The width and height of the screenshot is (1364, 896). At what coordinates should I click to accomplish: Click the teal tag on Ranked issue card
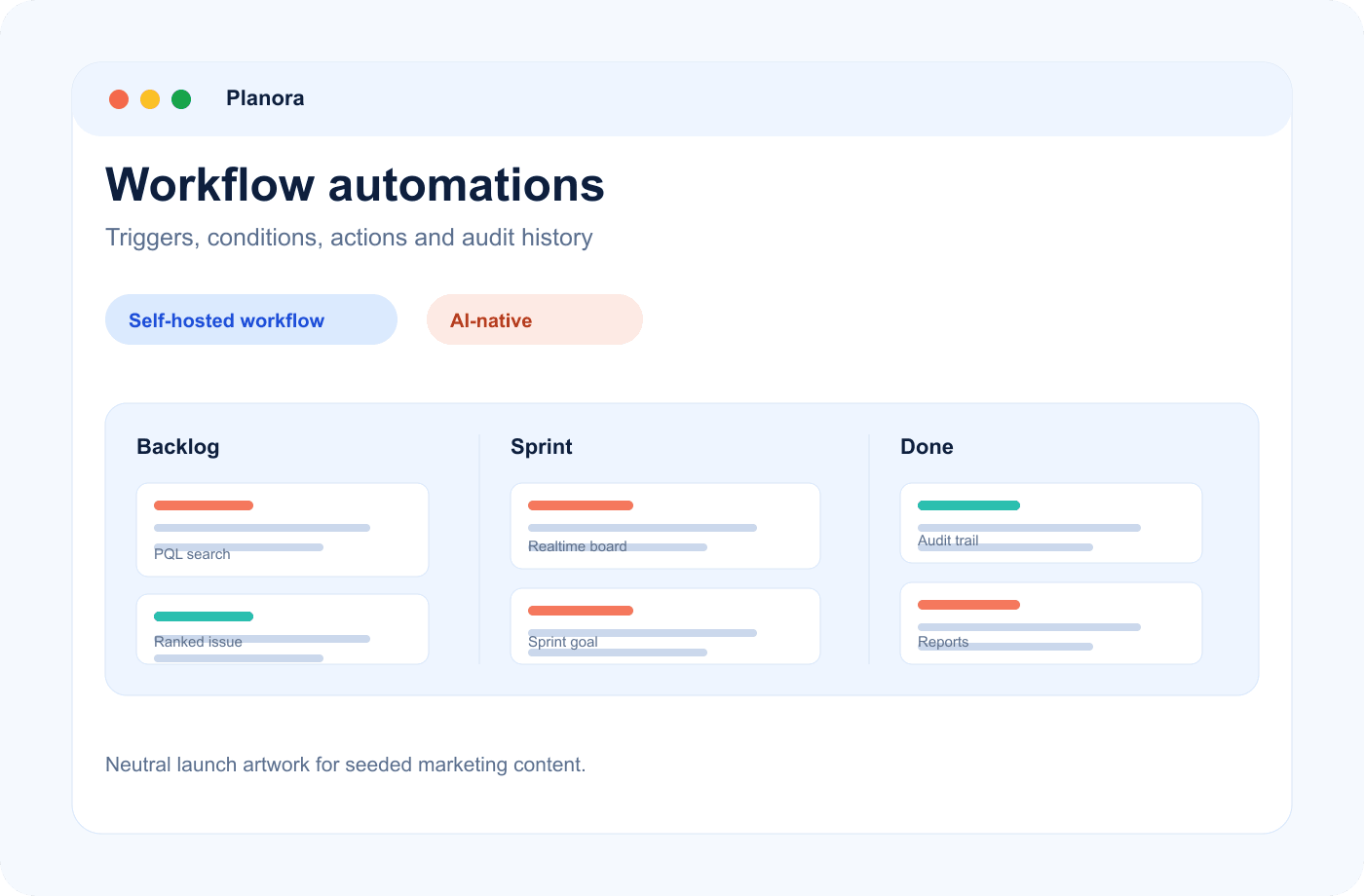click(204, 616)
